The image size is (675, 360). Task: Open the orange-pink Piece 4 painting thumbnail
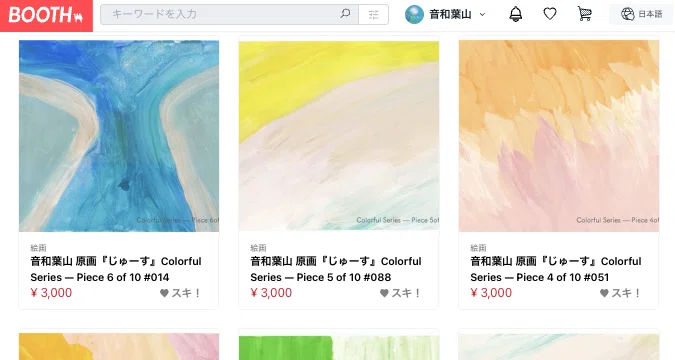pos(559,136)
